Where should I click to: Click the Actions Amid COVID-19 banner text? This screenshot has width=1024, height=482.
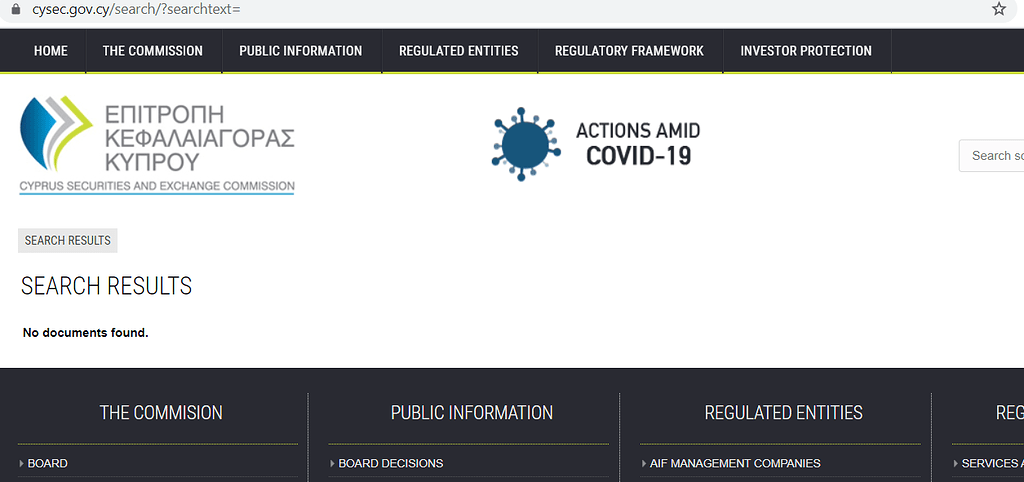pos(638,144)
